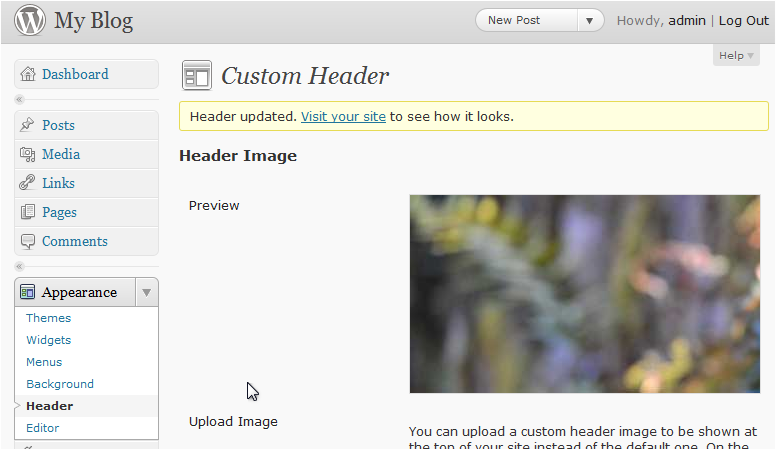Click the WordPress logo icon
The height and width of the screenshot is (450, 776).
(30, 20)
